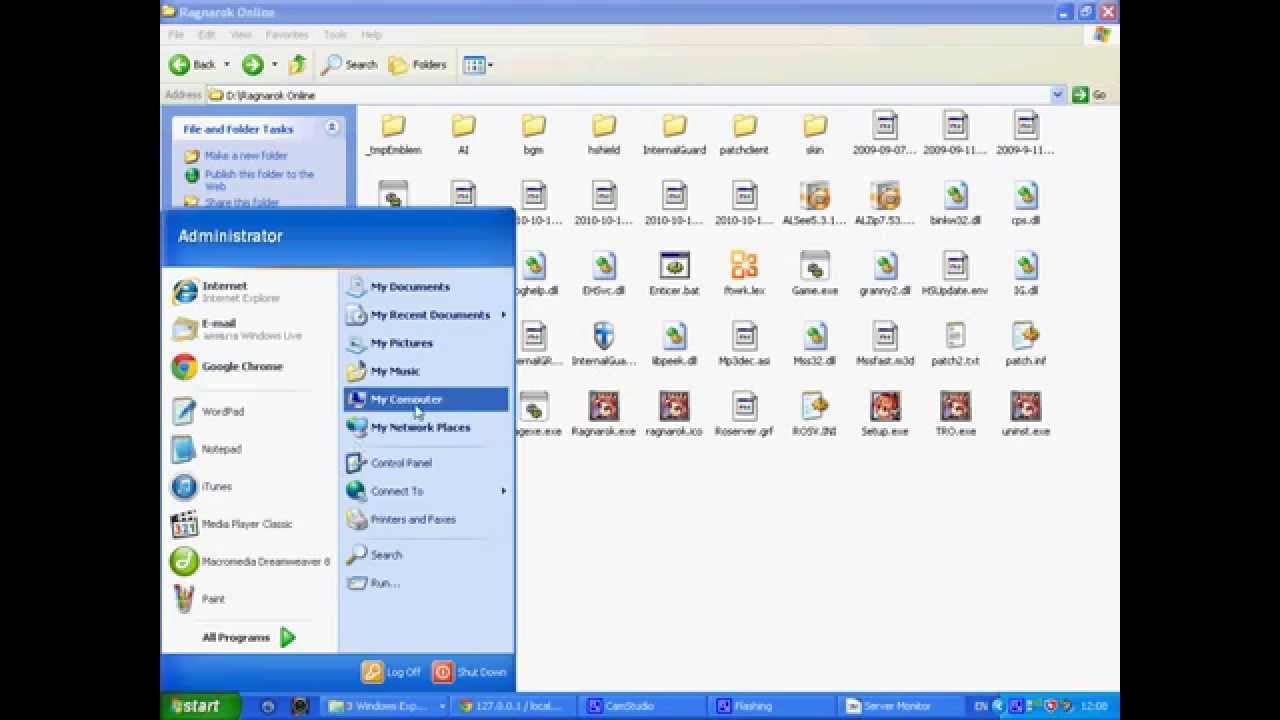Click the Search toolbar button
This screenshot has height=720, width=1280.
pyautogui.click(x=349, y=65)
